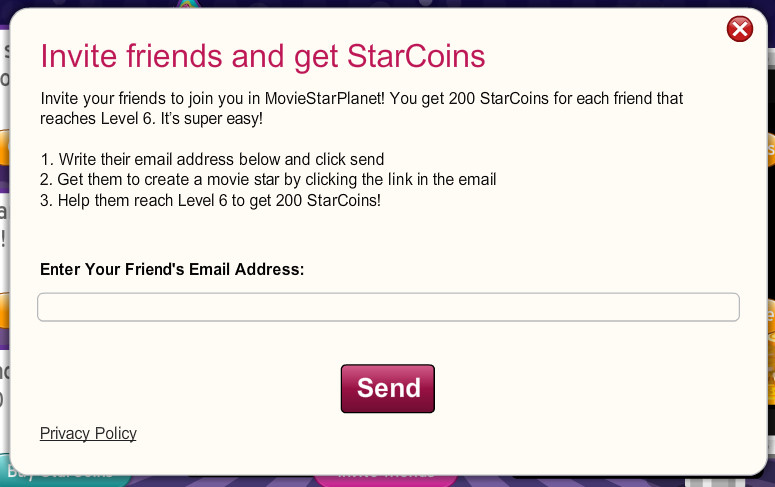Click the "Enter Your Friend's Email Address" label

[x=172, y=269]
